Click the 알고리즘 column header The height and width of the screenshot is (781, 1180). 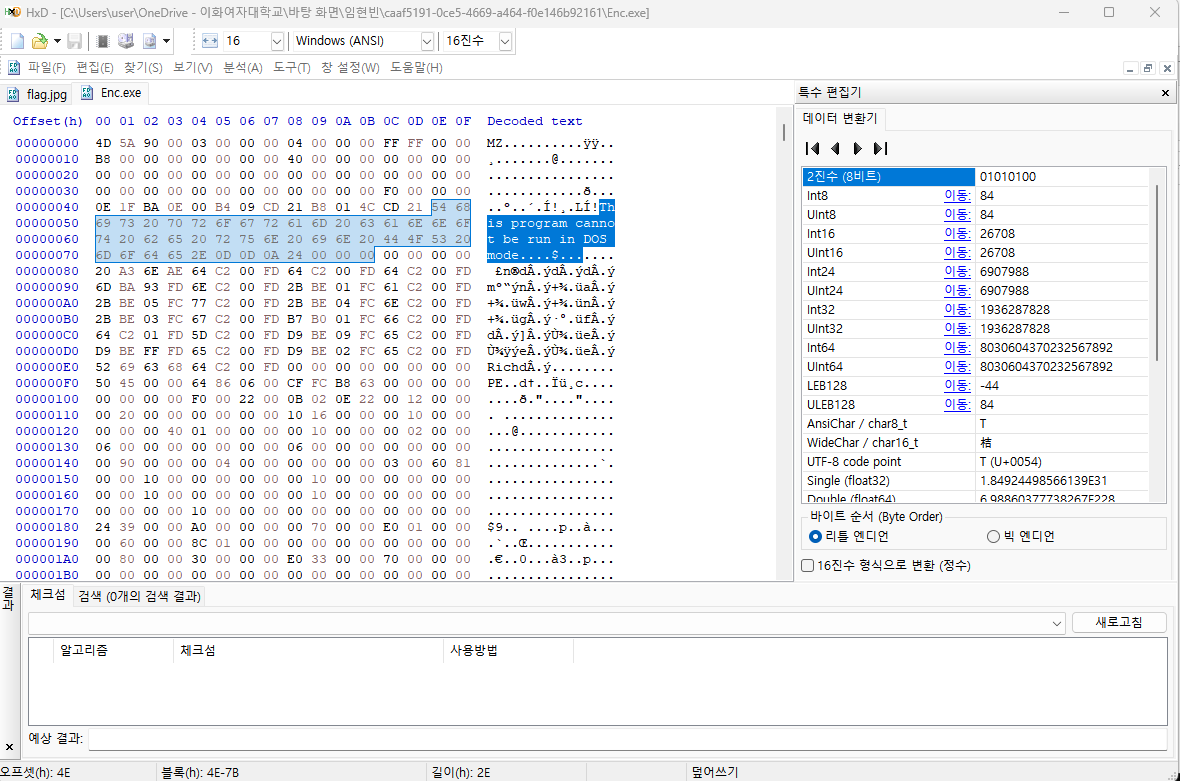113,650
